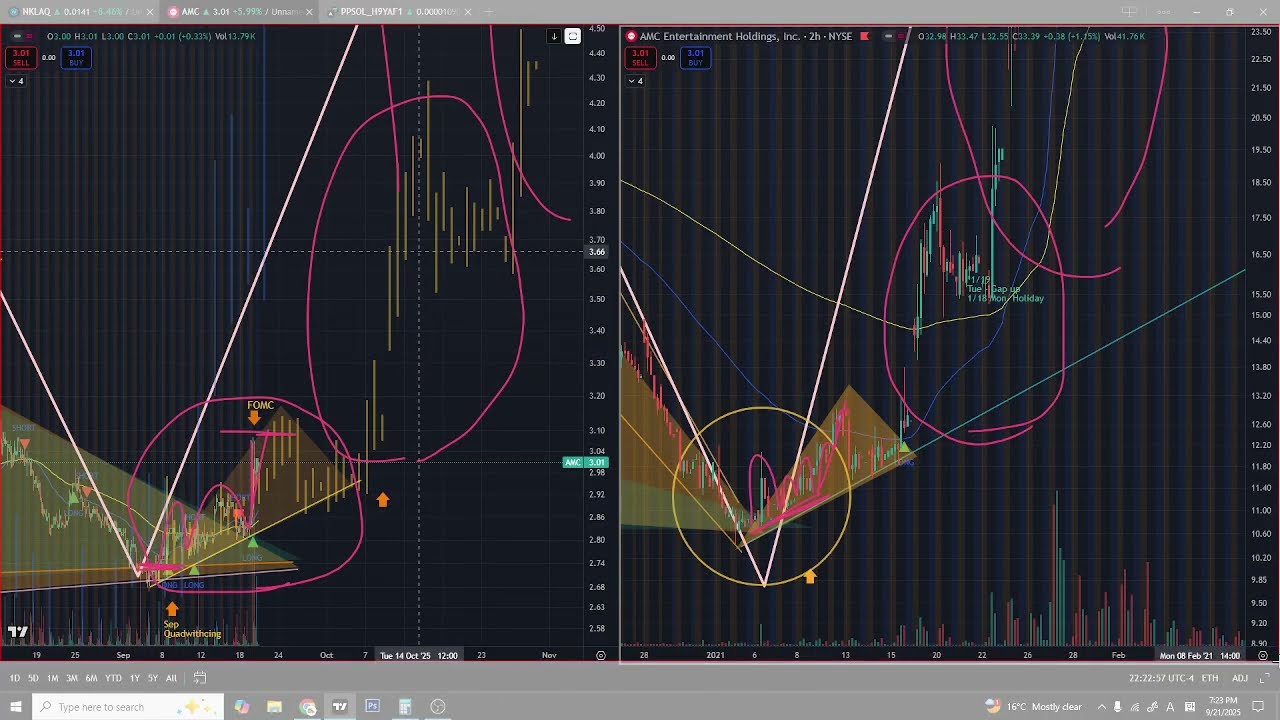The image size is (1280, 720).
Task: Close the PPSOL_H9YAF1 tab
Action: (x=468, y=12)
